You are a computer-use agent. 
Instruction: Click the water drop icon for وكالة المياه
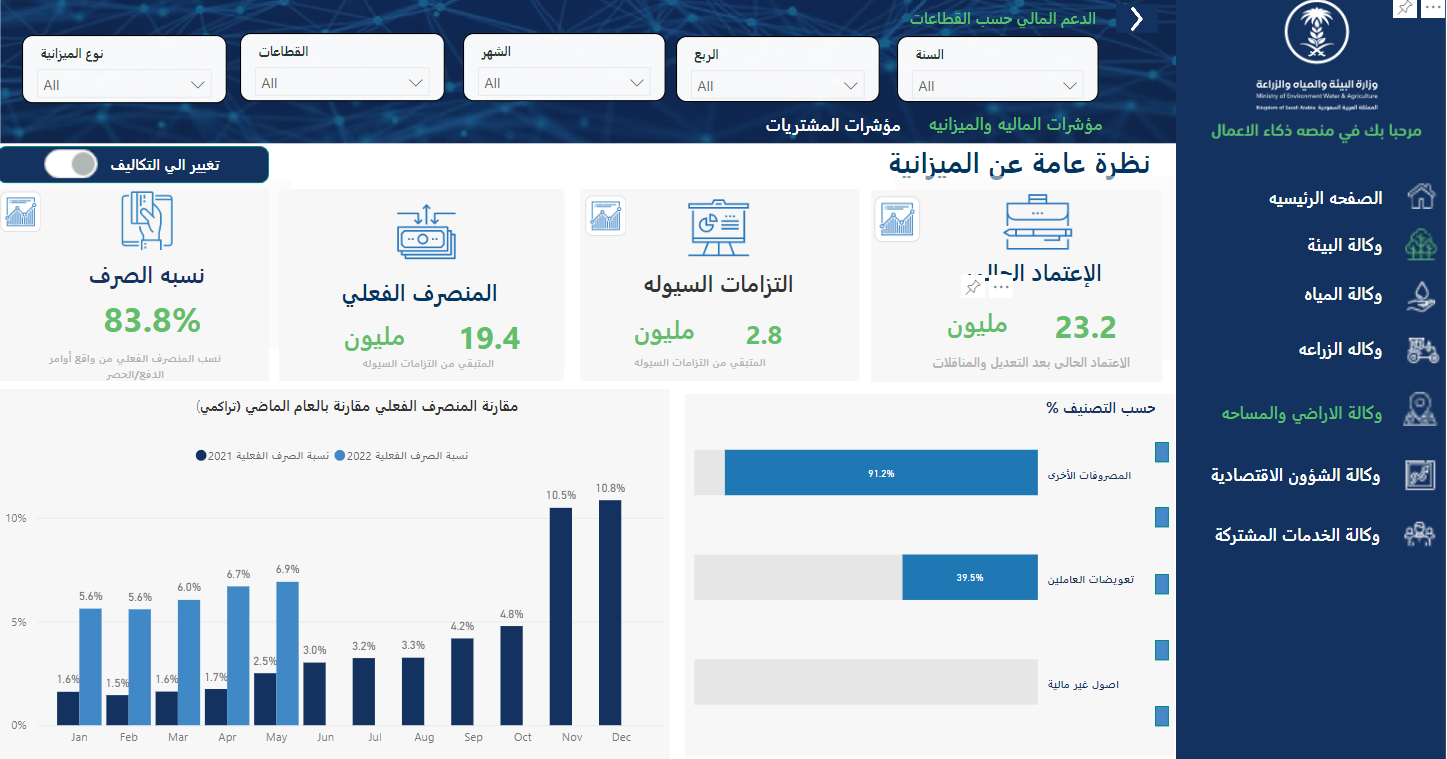(1421, 294)
